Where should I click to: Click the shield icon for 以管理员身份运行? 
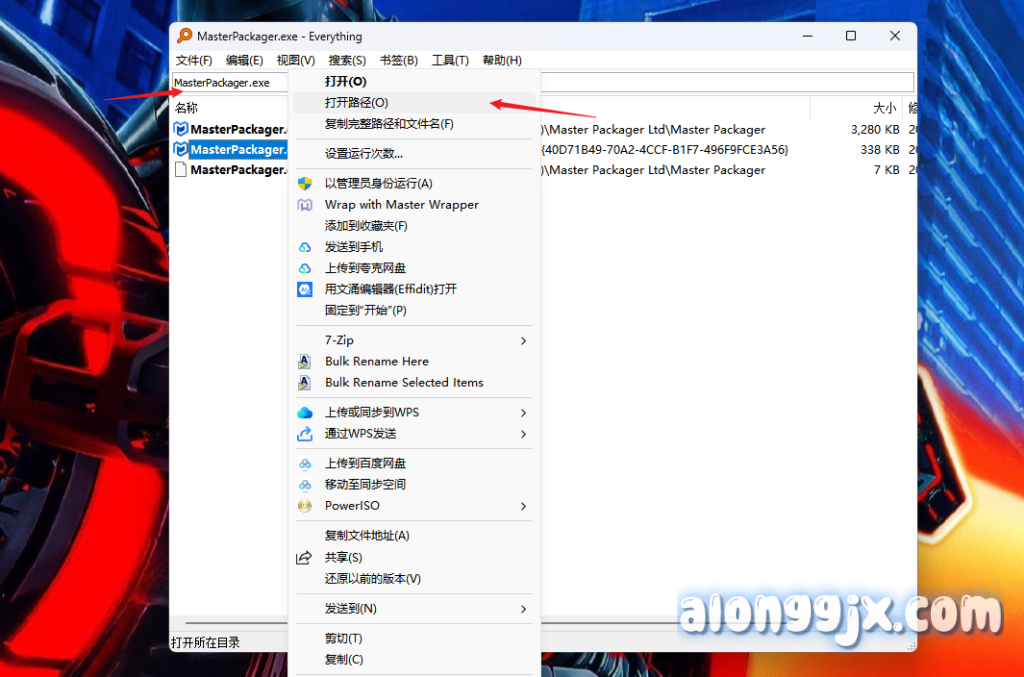305,184
